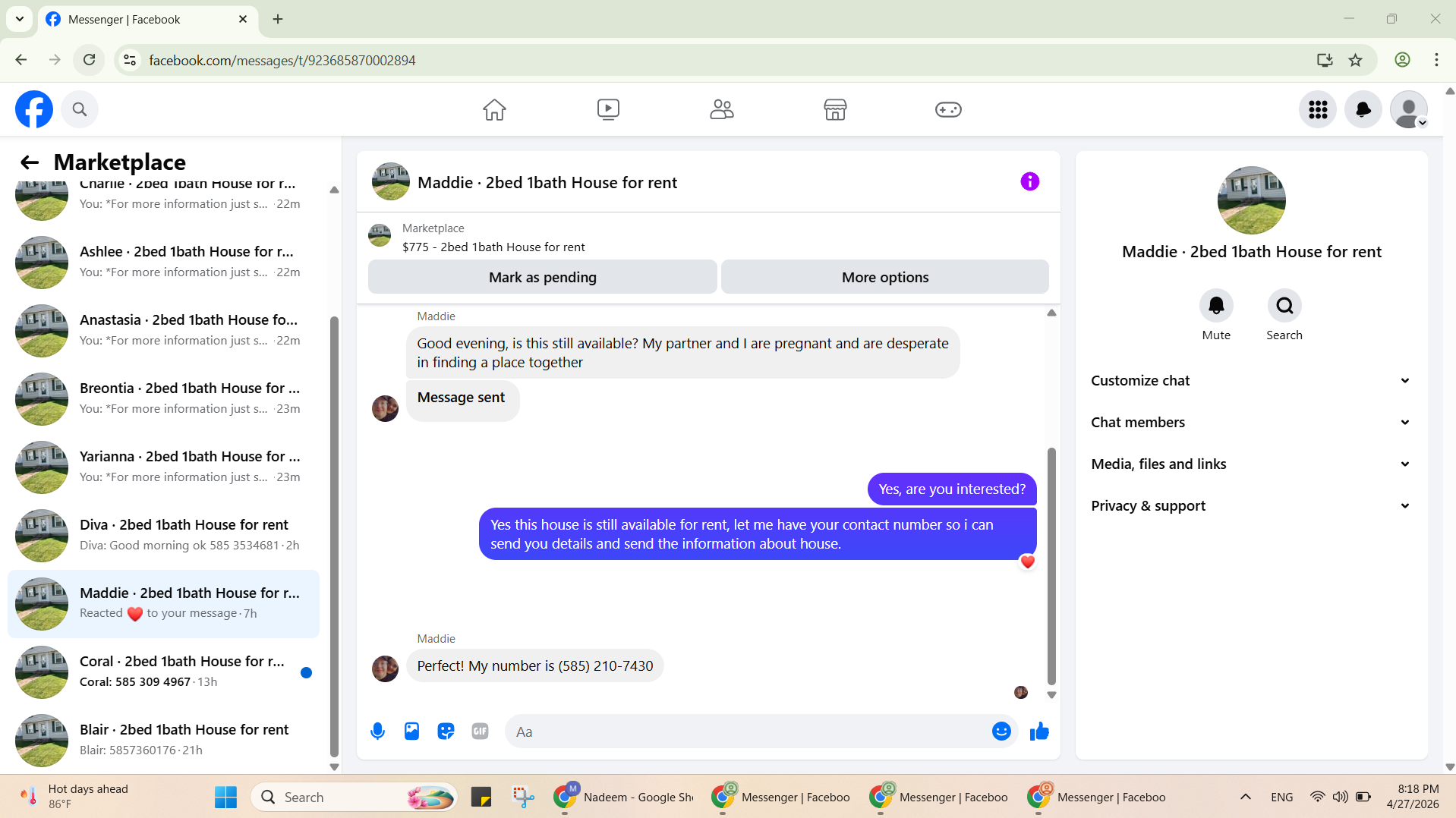This screenshot has width=1456, height=818.
Task: Expand Privacy & support section
Action: [1251, 506]
